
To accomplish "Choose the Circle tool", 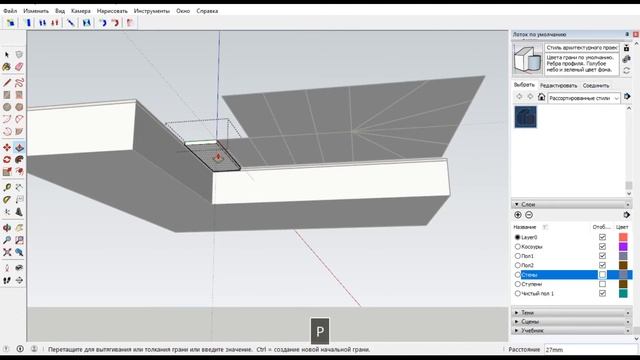I will point(7,107).
